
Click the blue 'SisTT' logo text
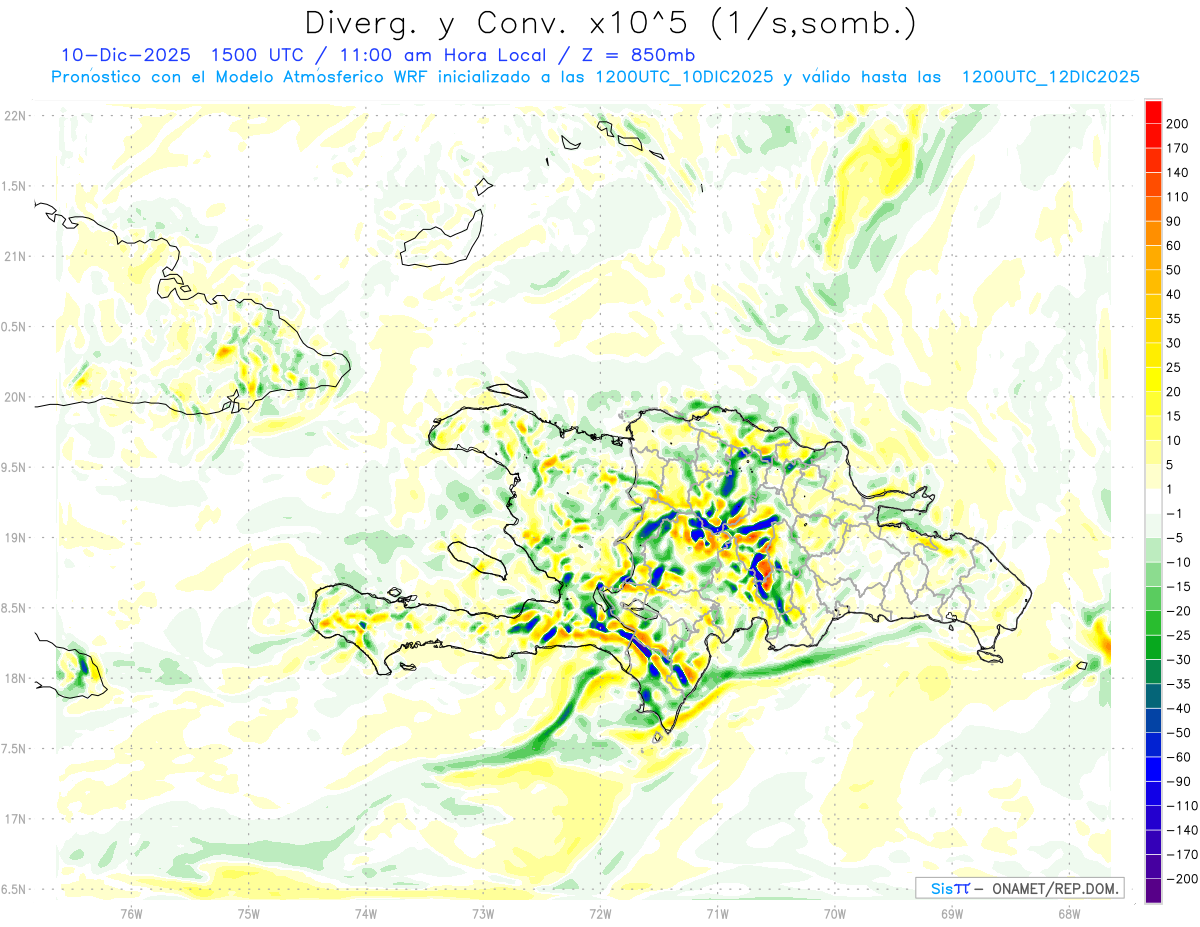tap(949, 888)
